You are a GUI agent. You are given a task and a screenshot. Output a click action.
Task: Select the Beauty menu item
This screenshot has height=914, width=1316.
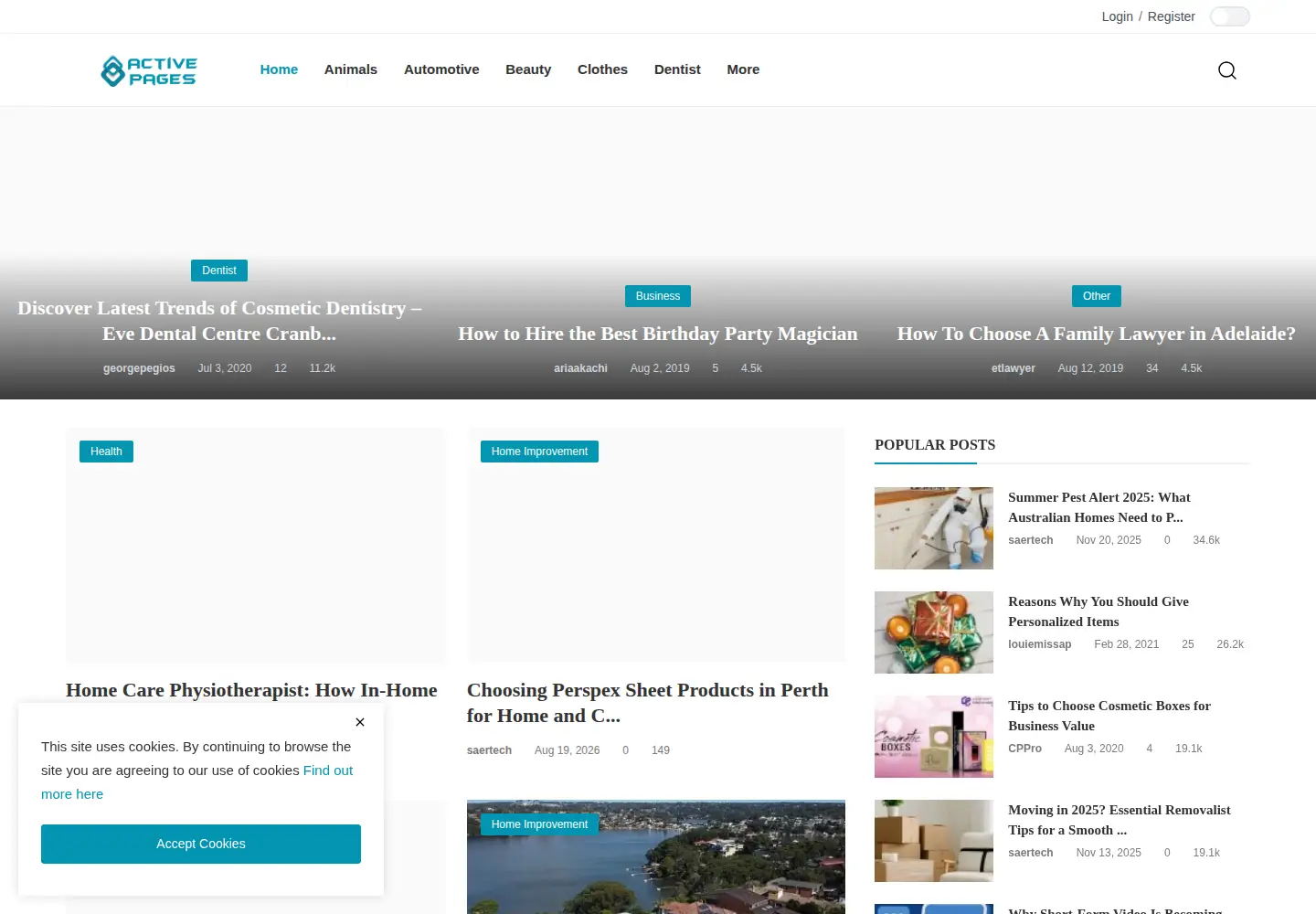pyautogui.click(x=528, y=69)
